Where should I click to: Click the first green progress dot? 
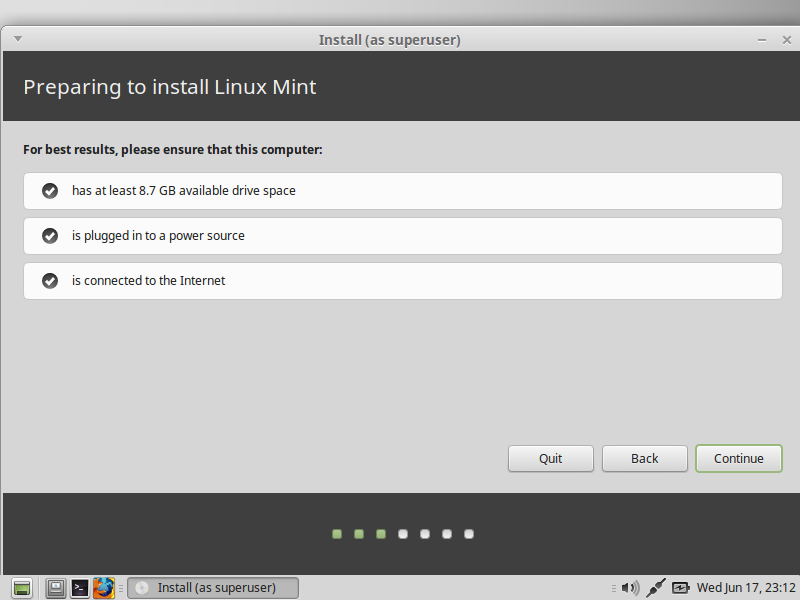click(x=337, y=534)
